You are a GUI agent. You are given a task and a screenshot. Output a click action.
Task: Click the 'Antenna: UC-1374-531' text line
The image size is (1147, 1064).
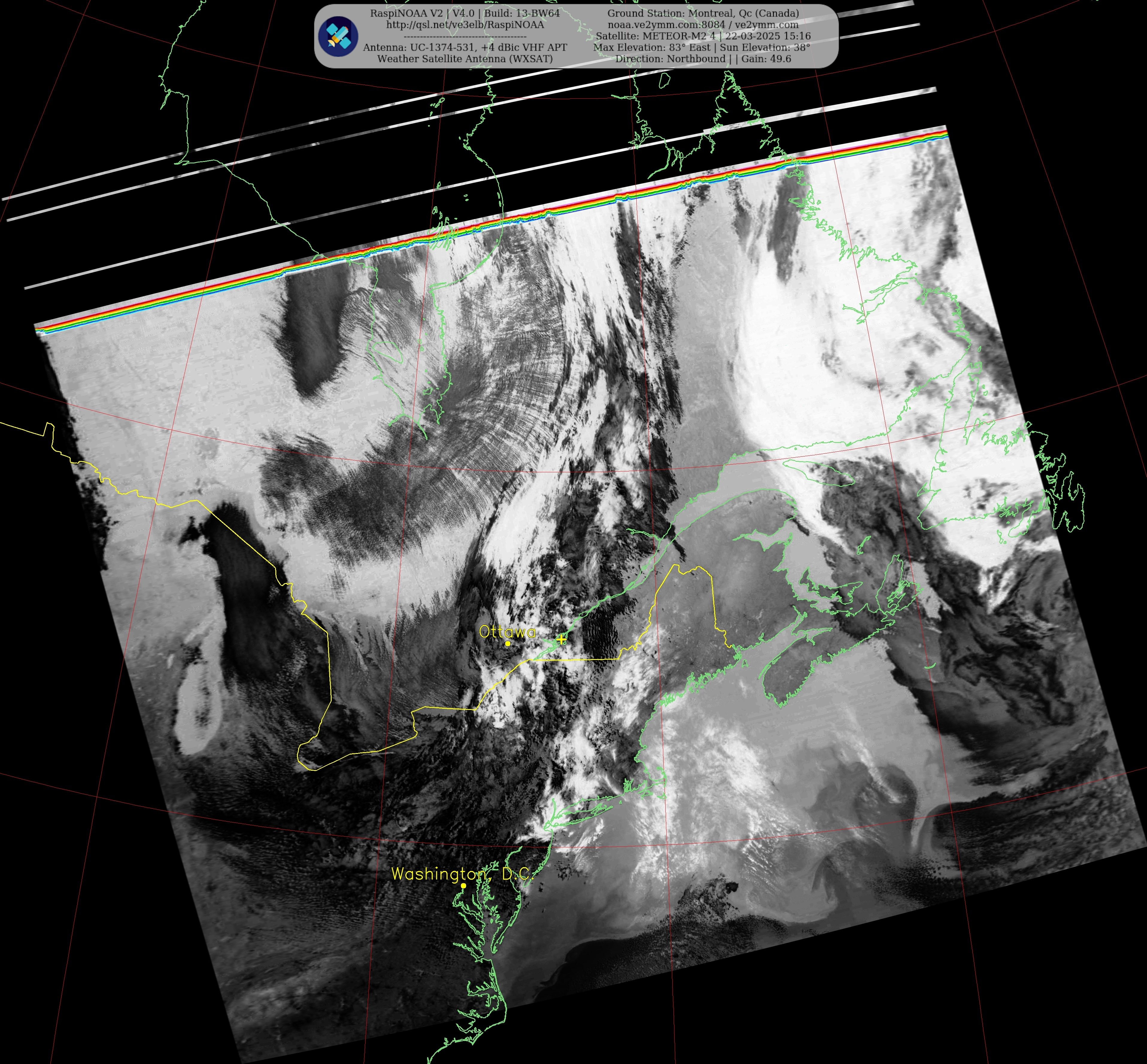tap(465, 47)
